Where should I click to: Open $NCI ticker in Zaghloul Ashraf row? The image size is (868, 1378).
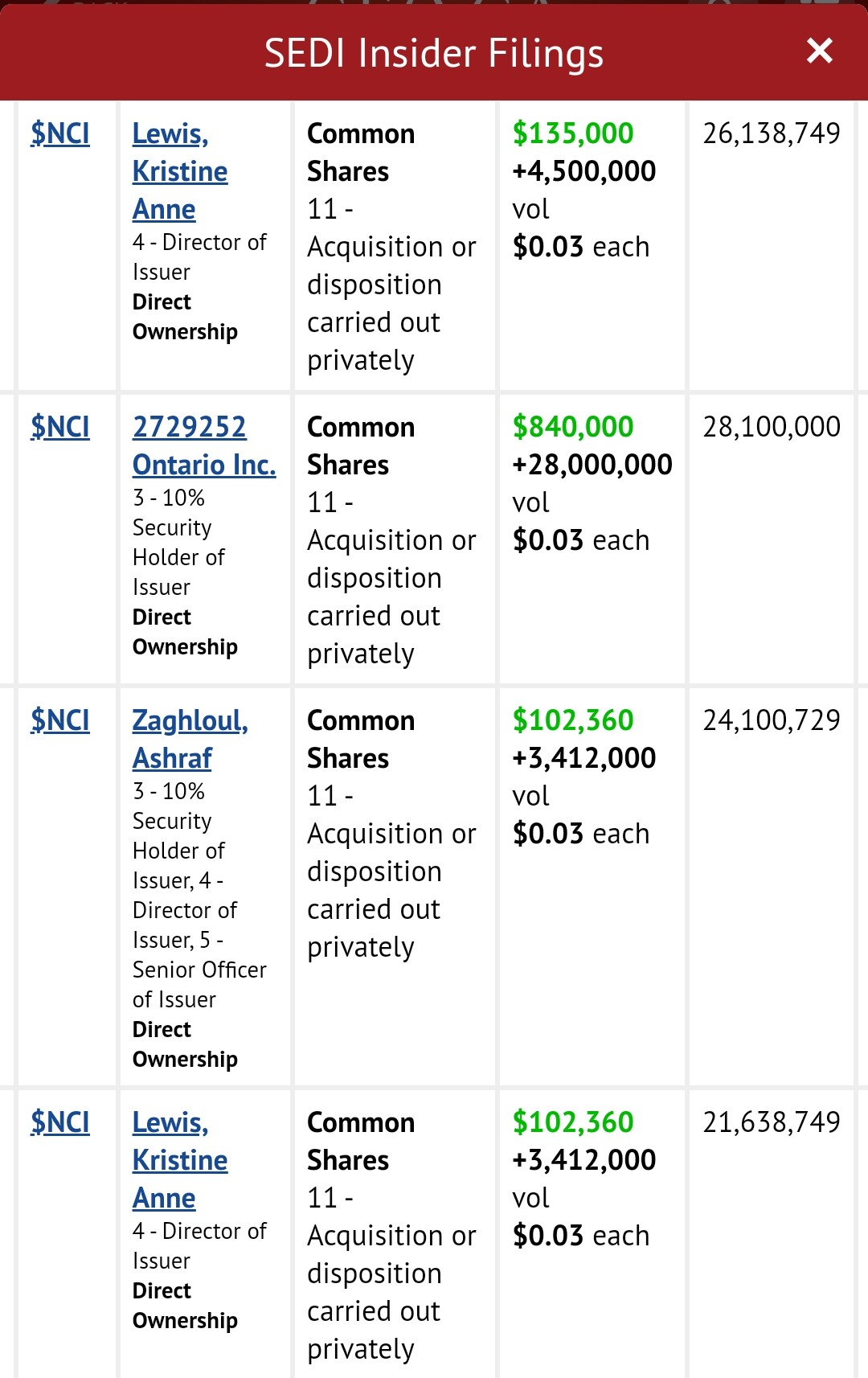pyautogui.click(x=60, y=720)
